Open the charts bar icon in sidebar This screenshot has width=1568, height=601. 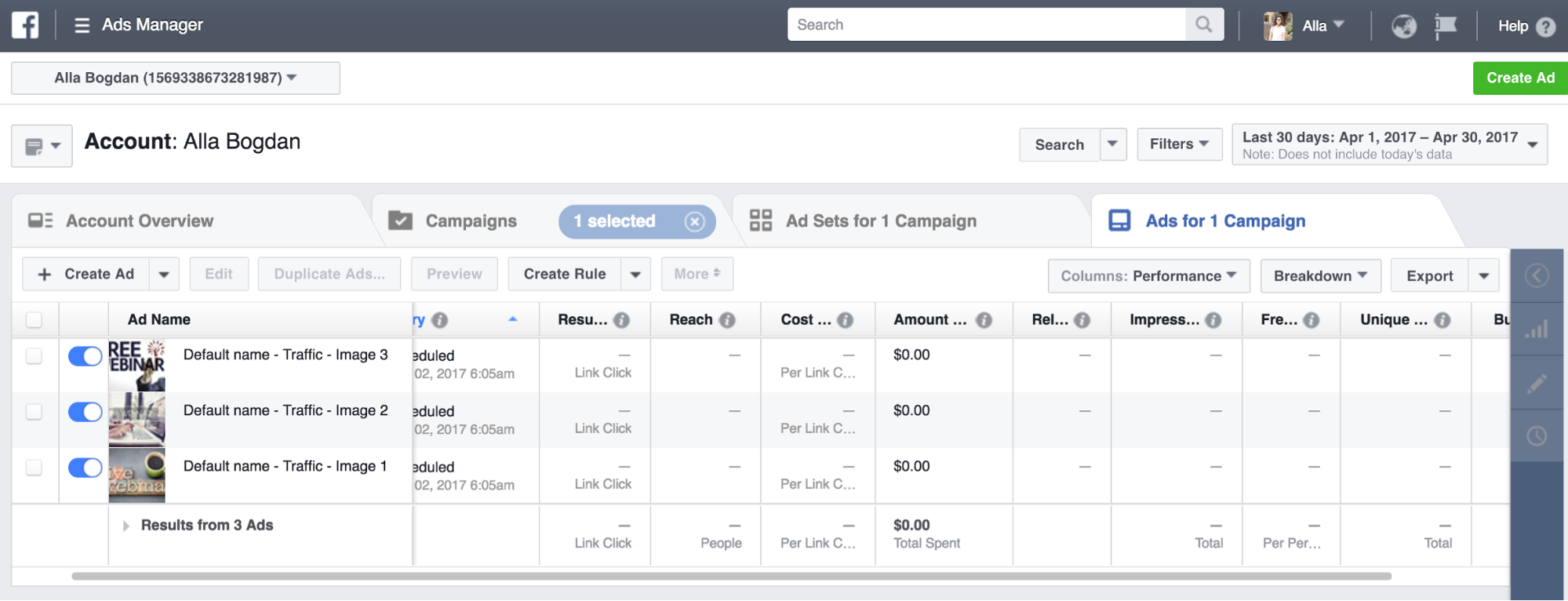(x=1537, y=329)
